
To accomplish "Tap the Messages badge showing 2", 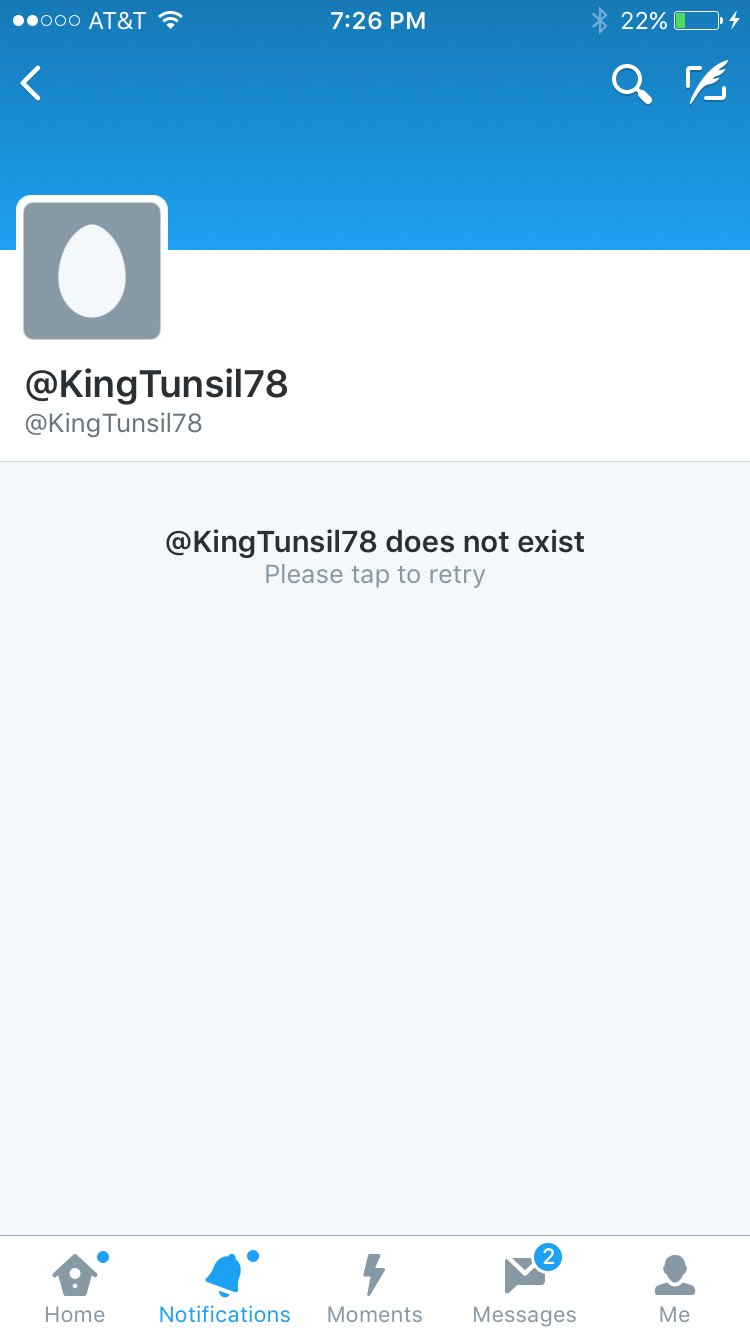I will coord(547,1257).
